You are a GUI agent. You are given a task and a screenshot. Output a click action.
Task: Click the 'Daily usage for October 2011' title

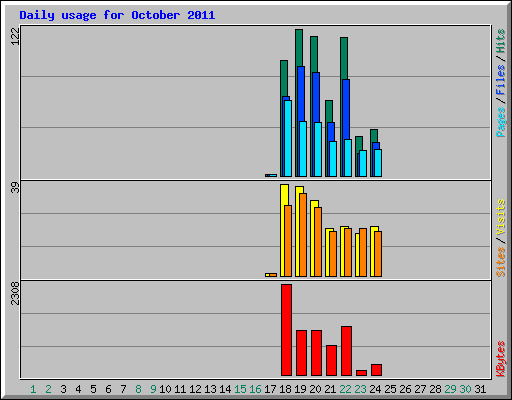pos(117,15)
